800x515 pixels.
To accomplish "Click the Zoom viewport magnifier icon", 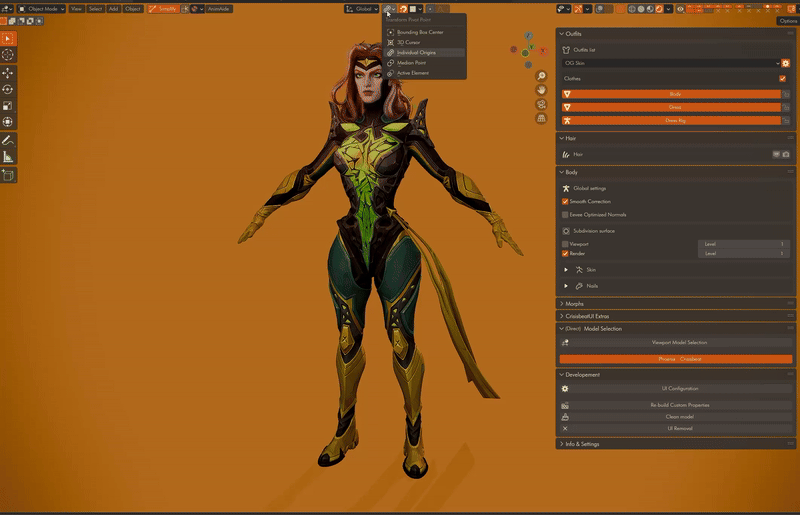I will (x=541, y=76).
